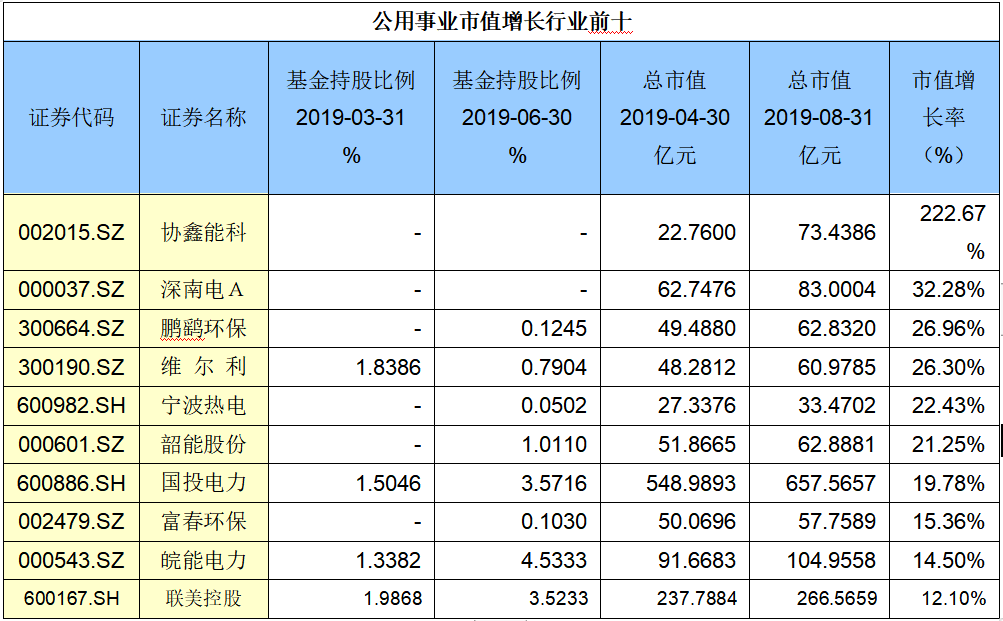
Task: Click fund holding value 3.5716
Action: click(554, 483)
